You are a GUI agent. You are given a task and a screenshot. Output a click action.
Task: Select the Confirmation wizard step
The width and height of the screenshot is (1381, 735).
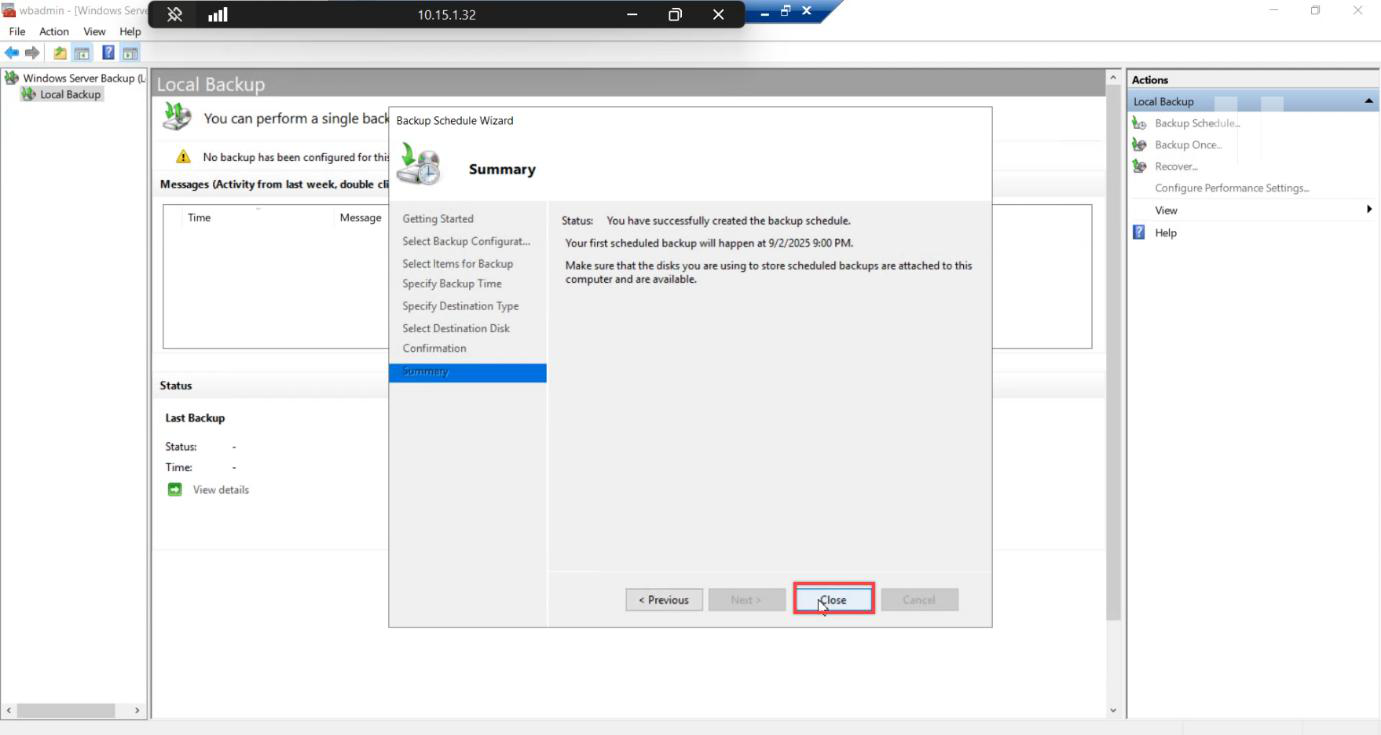pyautogui.click(x=434, y=348)
